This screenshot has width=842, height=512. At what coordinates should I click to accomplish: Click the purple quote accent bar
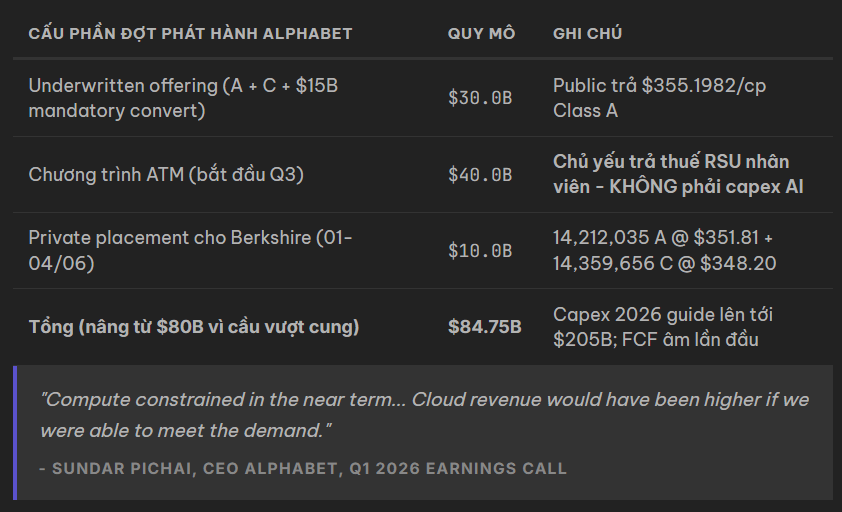pyautogui.click(x=15, y=433)
